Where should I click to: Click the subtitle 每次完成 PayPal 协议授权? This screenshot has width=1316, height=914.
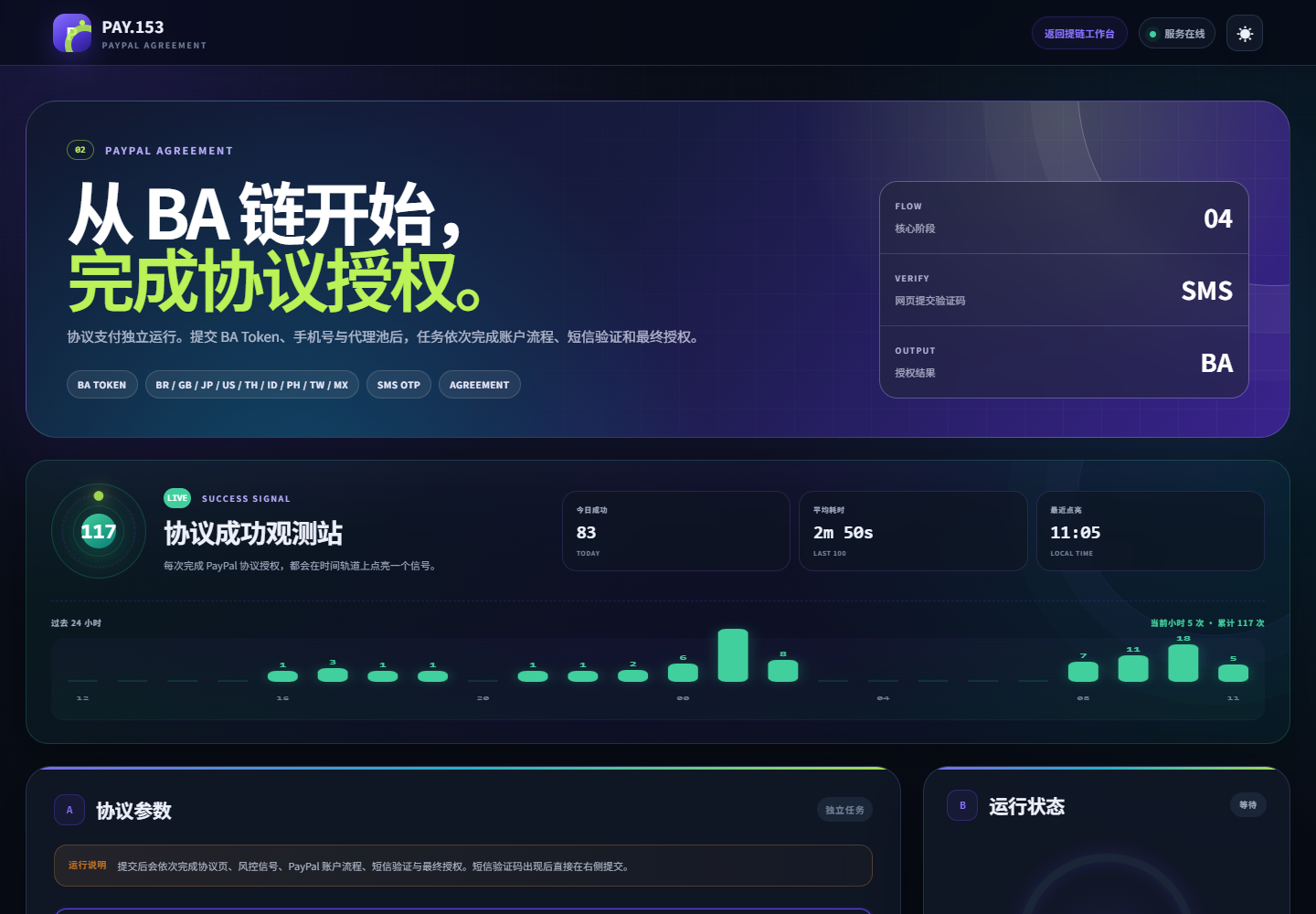pyautogui.click(x=302, y=566)
